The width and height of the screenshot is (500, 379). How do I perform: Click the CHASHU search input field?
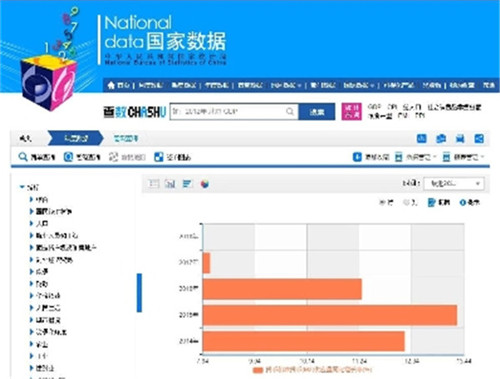tap(234, 112)
